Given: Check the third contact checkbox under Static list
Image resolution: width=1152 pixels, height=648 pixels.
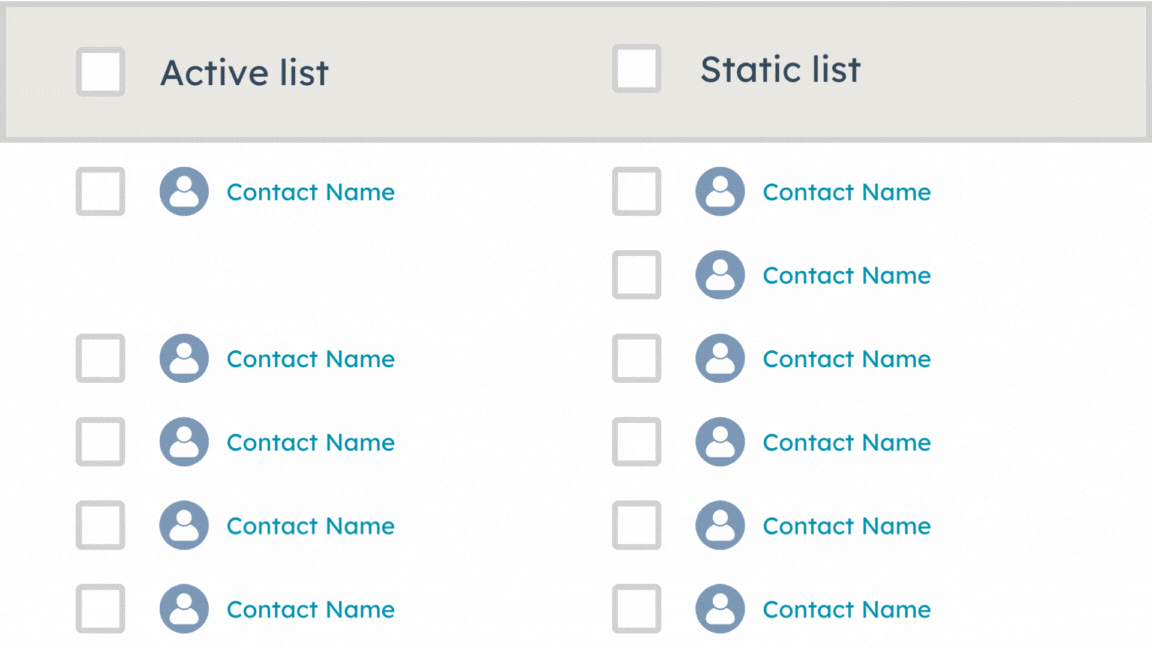Looking at the screenshot, I should [637, 359].
